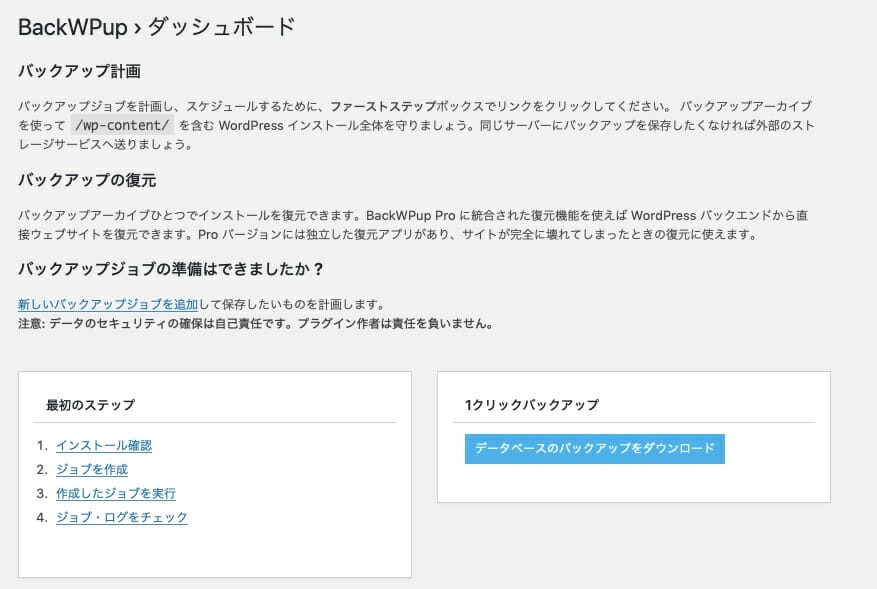Open the インストール確認 link
The width and height of the screenshot is (877, 589).
[x=104, y=446]
